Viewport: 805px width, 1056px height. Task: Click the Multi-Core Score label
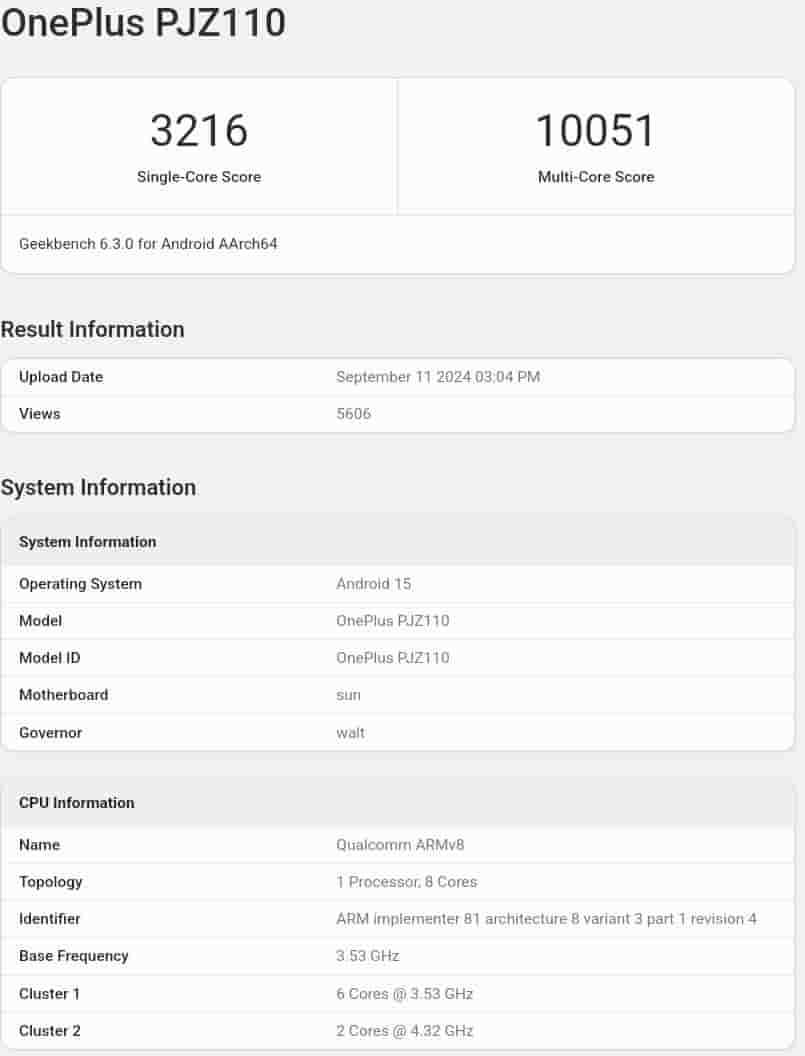tap(596, 177)
